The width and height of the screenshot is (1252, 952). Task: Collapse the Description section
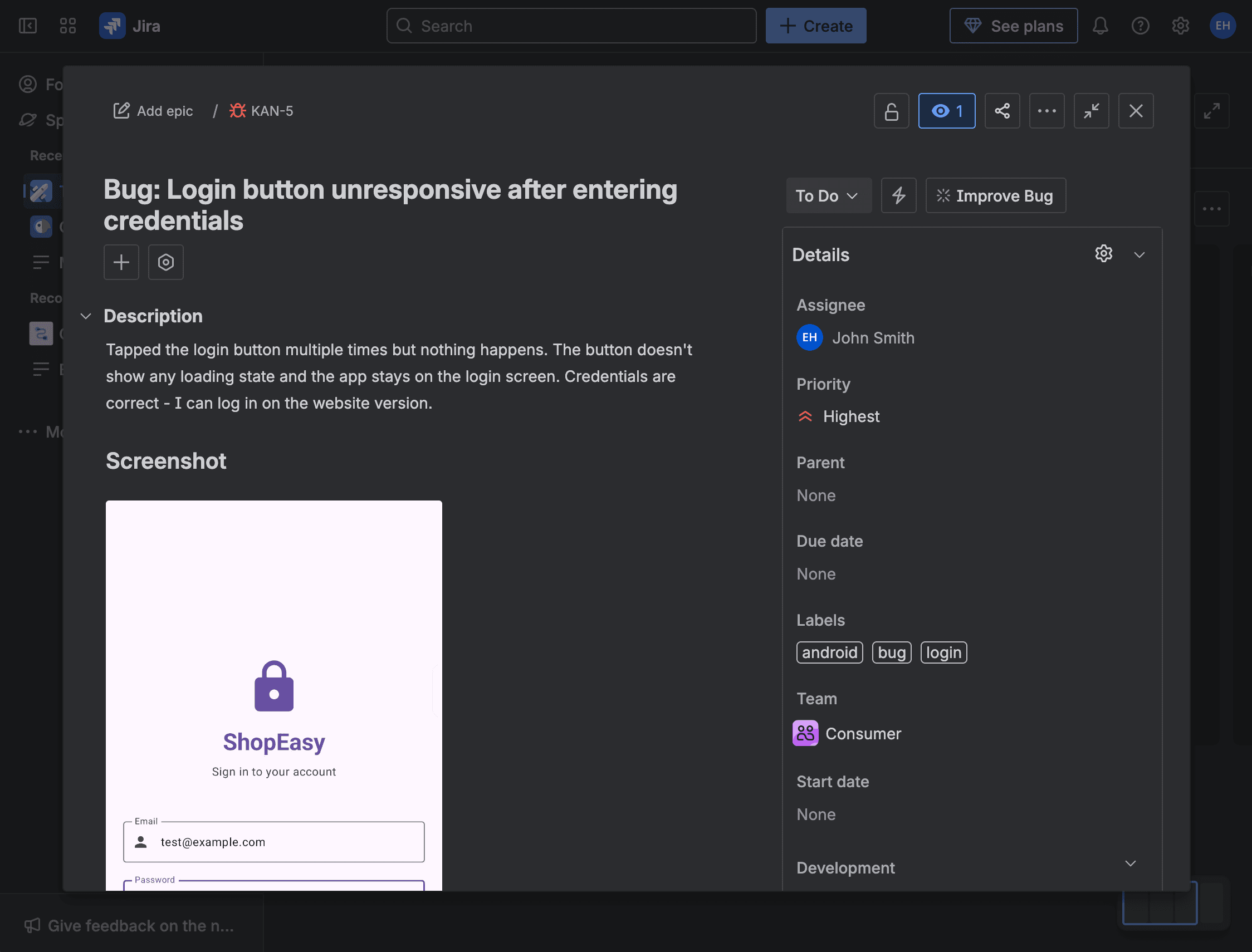pos(86,316)
